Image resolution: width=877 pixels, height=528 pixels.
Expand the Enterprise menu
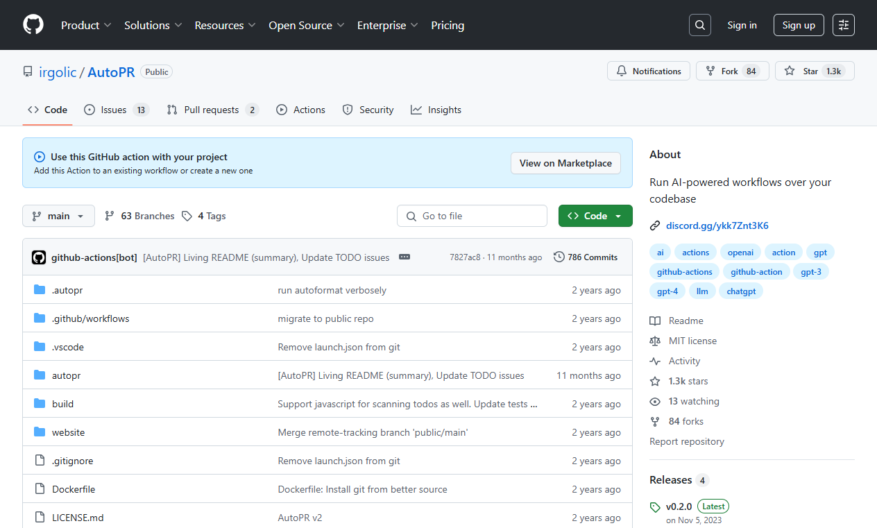point(387,25)
